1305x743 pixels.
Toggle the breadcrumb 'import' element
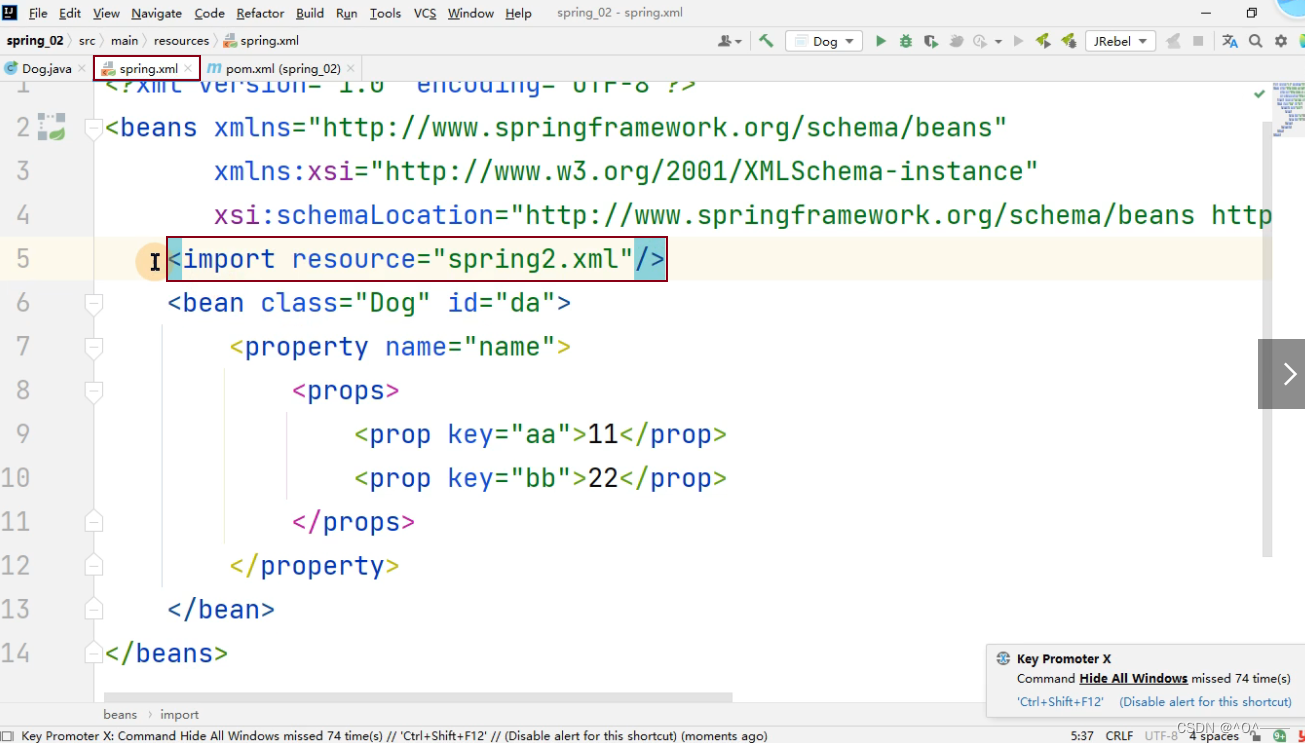[179, 714]
